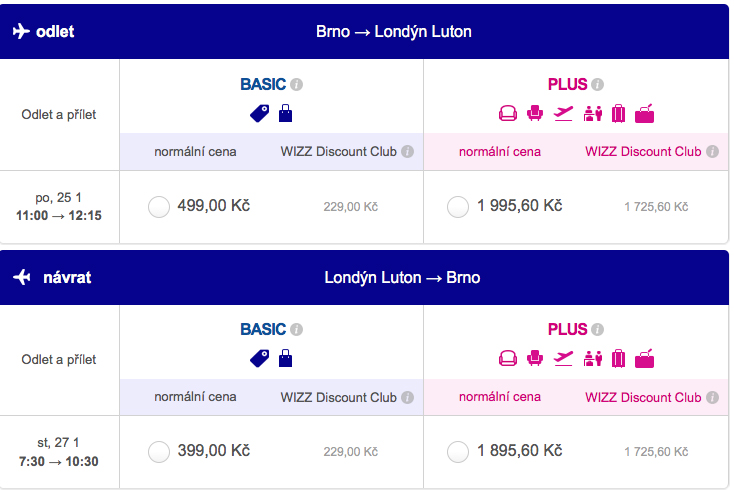The image size is (734, 490).
Task: Click the návrat airplane icon in header
Action: click(x=22, y=277)
